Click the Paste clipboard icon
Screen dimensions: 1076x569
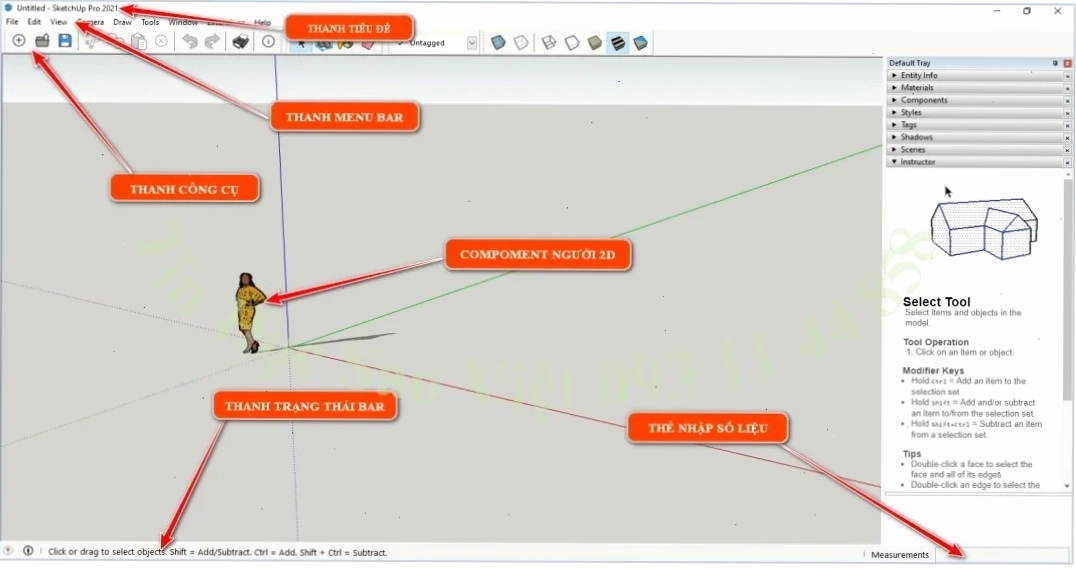tap(139, 41)
